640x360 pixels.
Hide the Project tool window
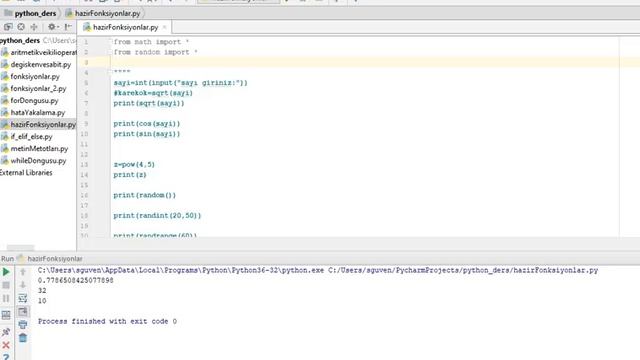click(68, 27)
